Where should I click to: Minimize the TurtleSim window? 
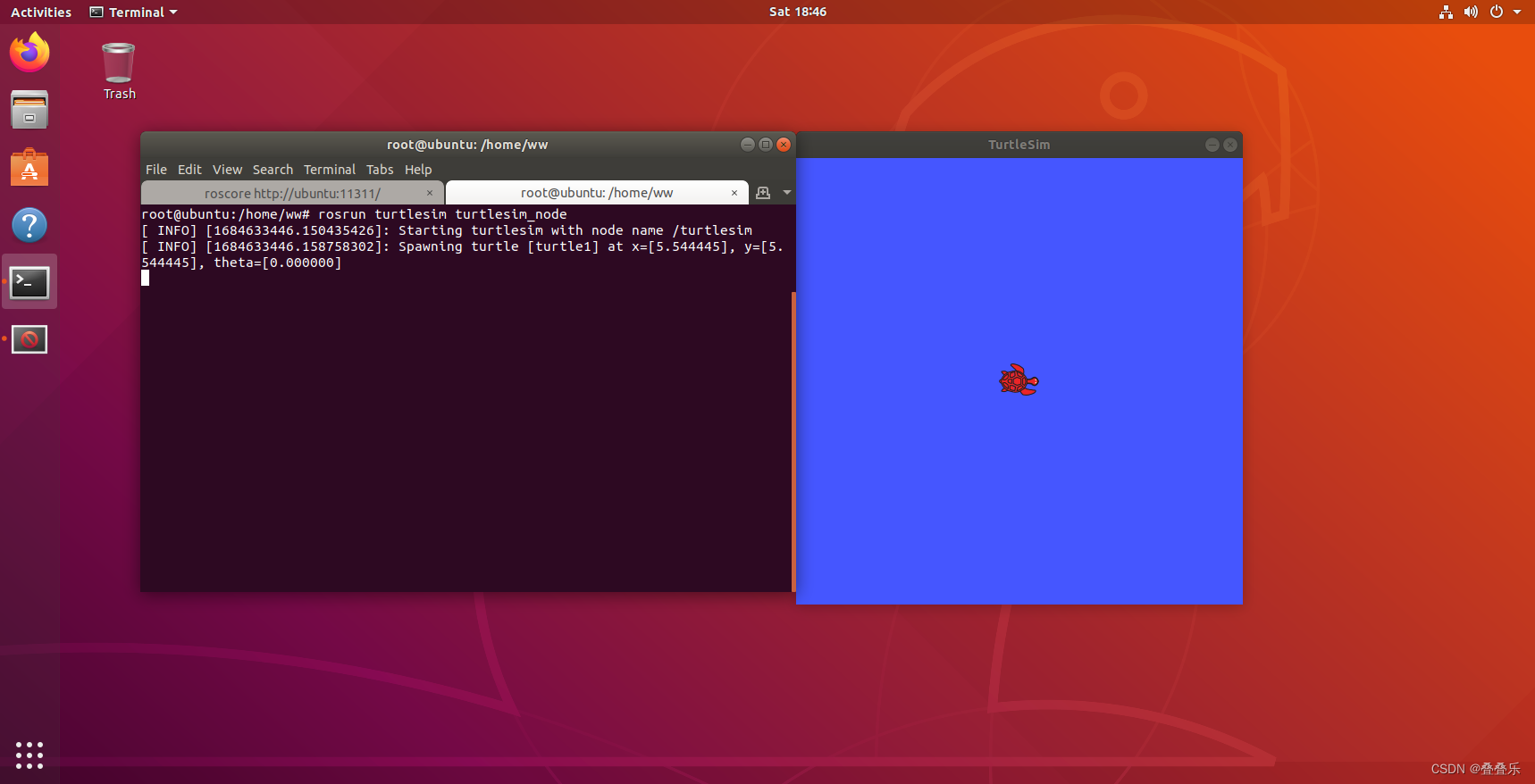[1212, 145]
